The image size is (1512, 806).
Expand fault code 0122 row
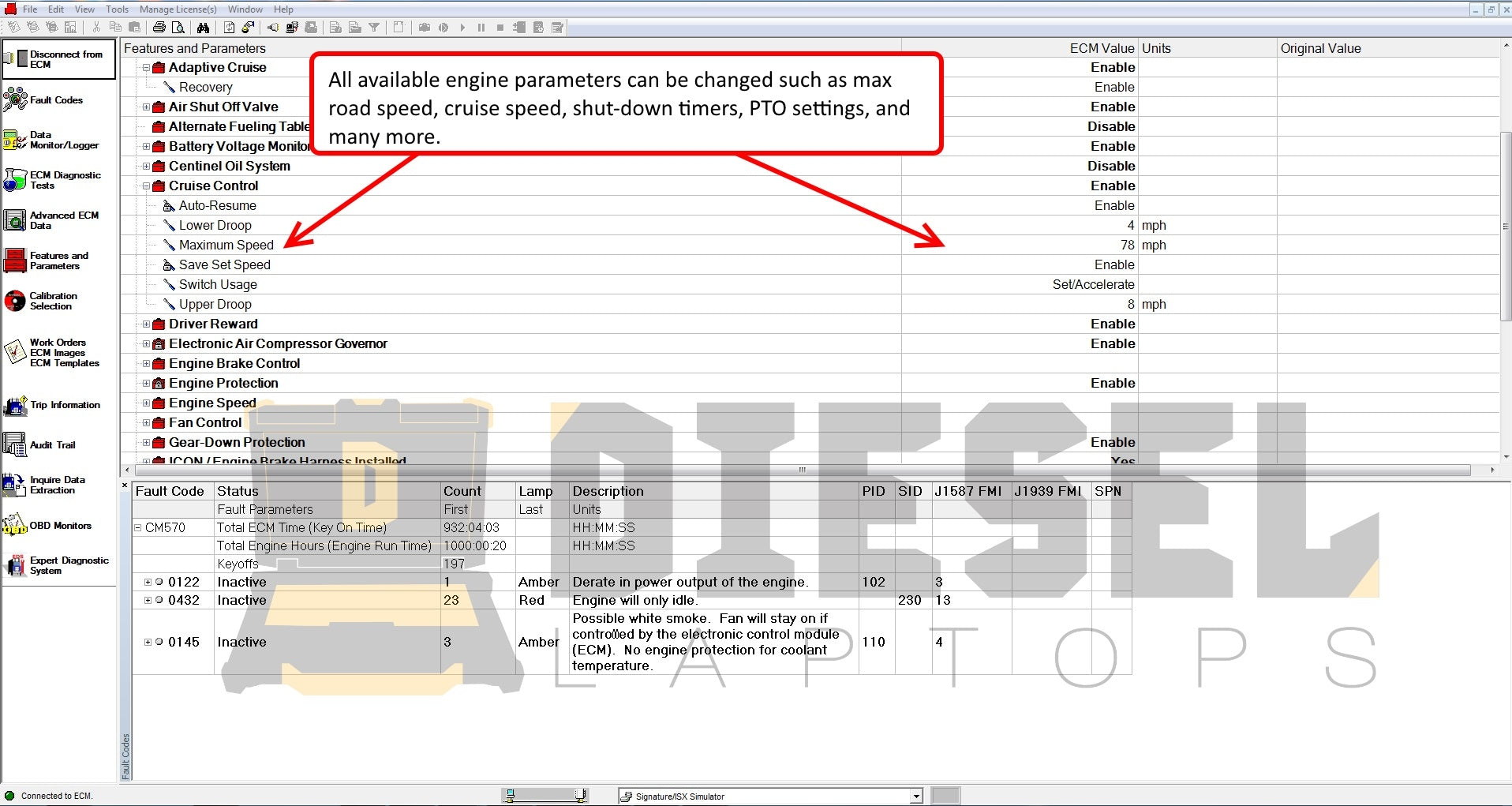(148, 582)
